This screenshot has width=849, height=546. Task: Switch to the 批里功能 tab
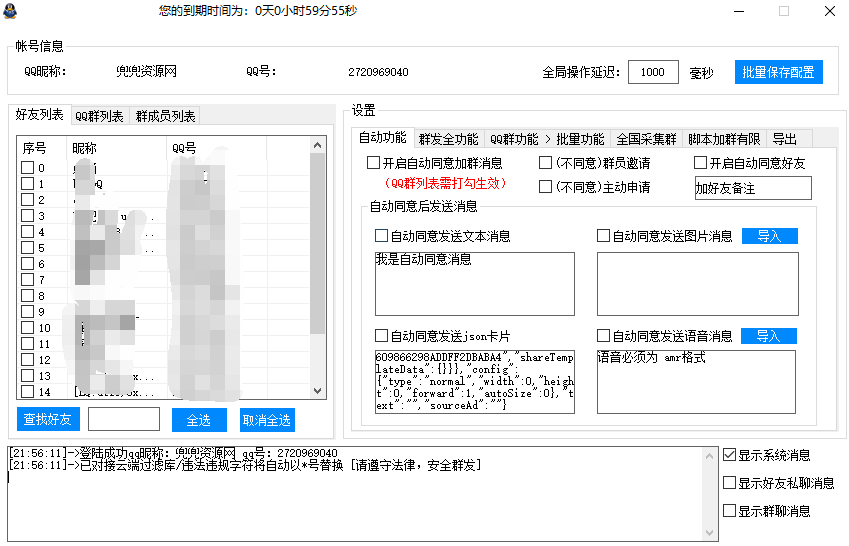tap(580, 139)
